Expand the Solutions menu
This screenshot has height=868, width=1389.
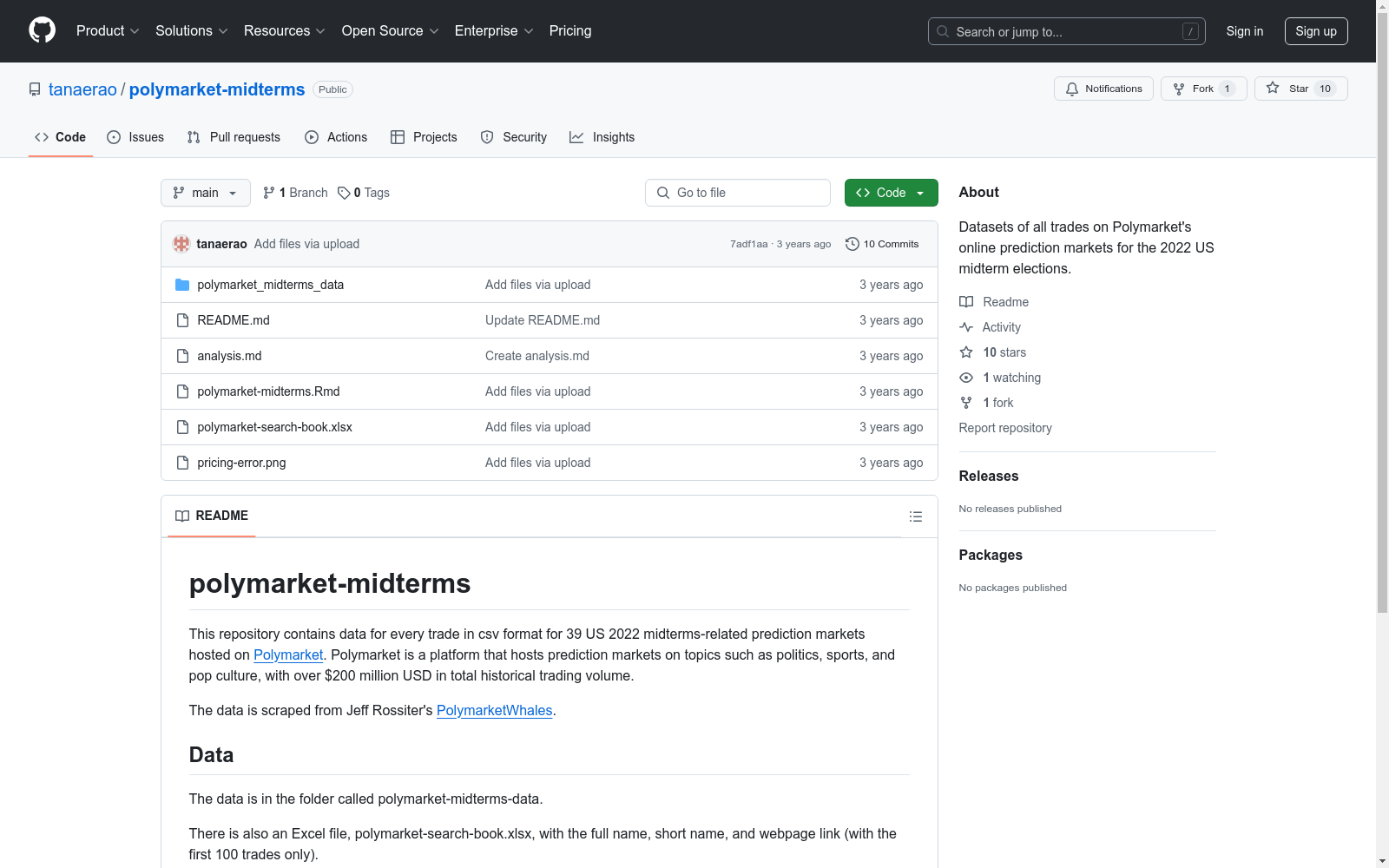192,30
